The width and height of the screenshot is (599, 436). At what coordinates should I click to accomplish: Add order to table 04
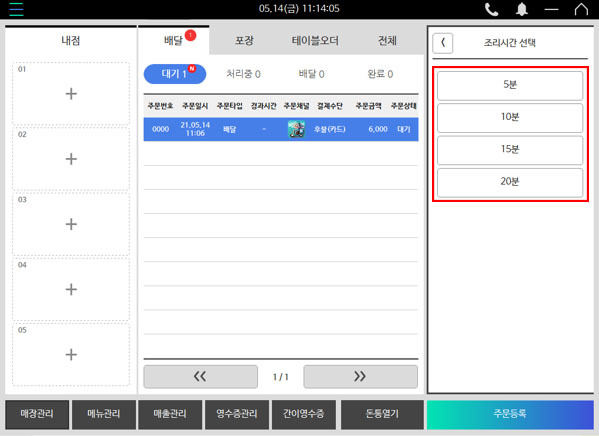point(71,289)
